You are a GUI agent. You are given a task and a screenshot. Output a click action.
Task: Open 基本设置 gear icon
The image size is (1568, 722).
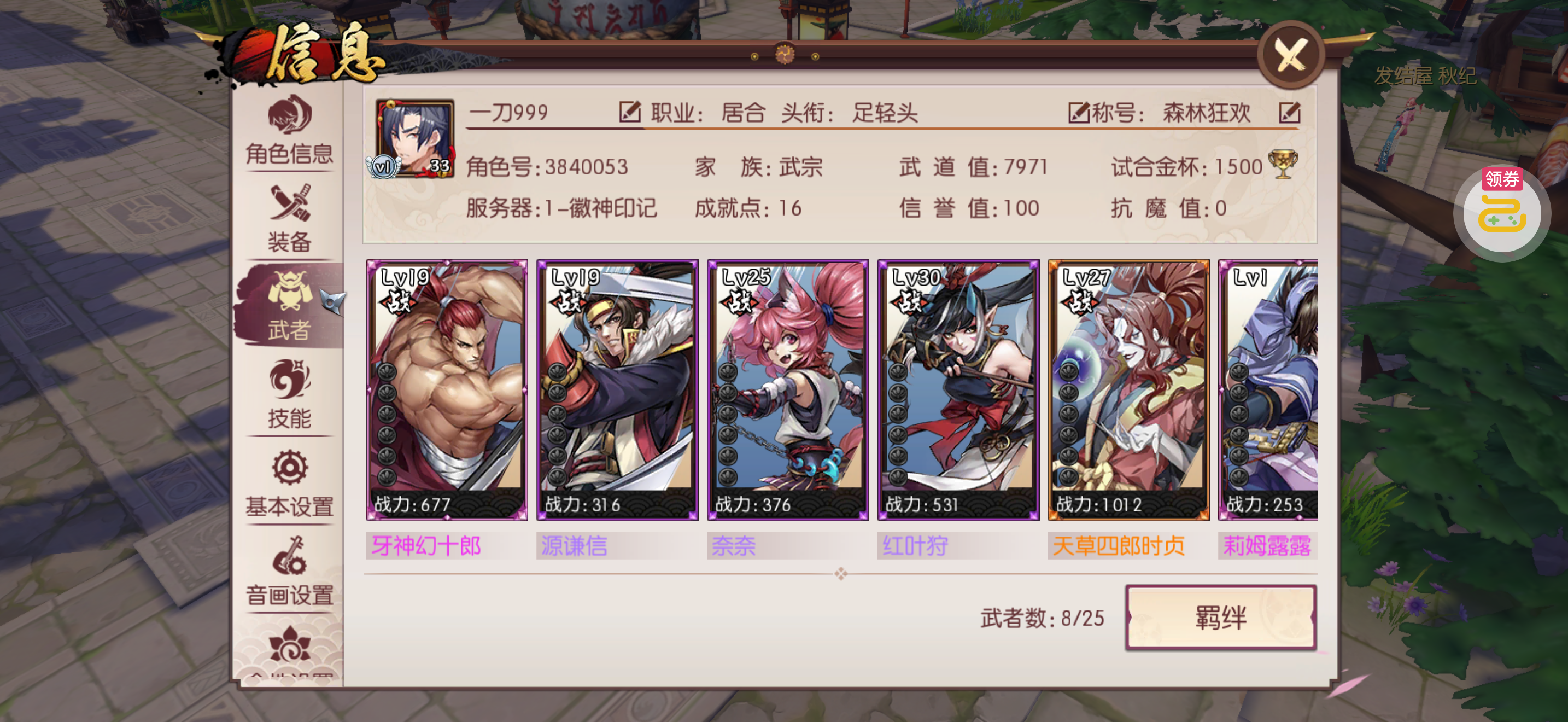[x=289, y=469]
